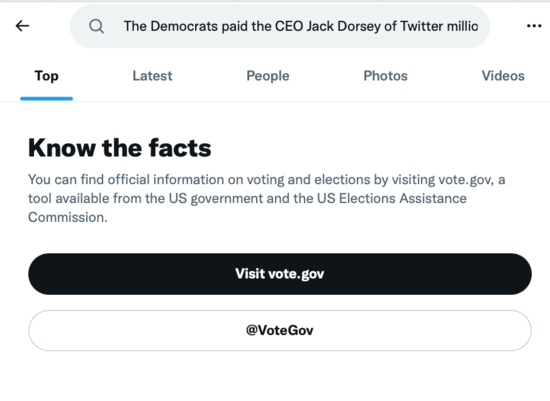Switch to the Latest tab
The height and width of the screenshot is (401, 550).
coord(152,76)
